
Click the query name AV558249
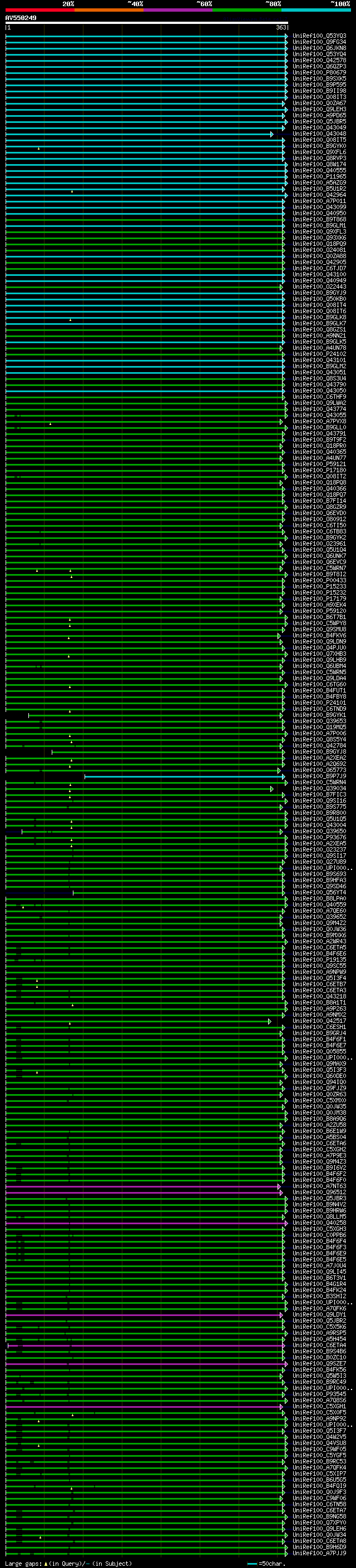[x=21, y=18]
